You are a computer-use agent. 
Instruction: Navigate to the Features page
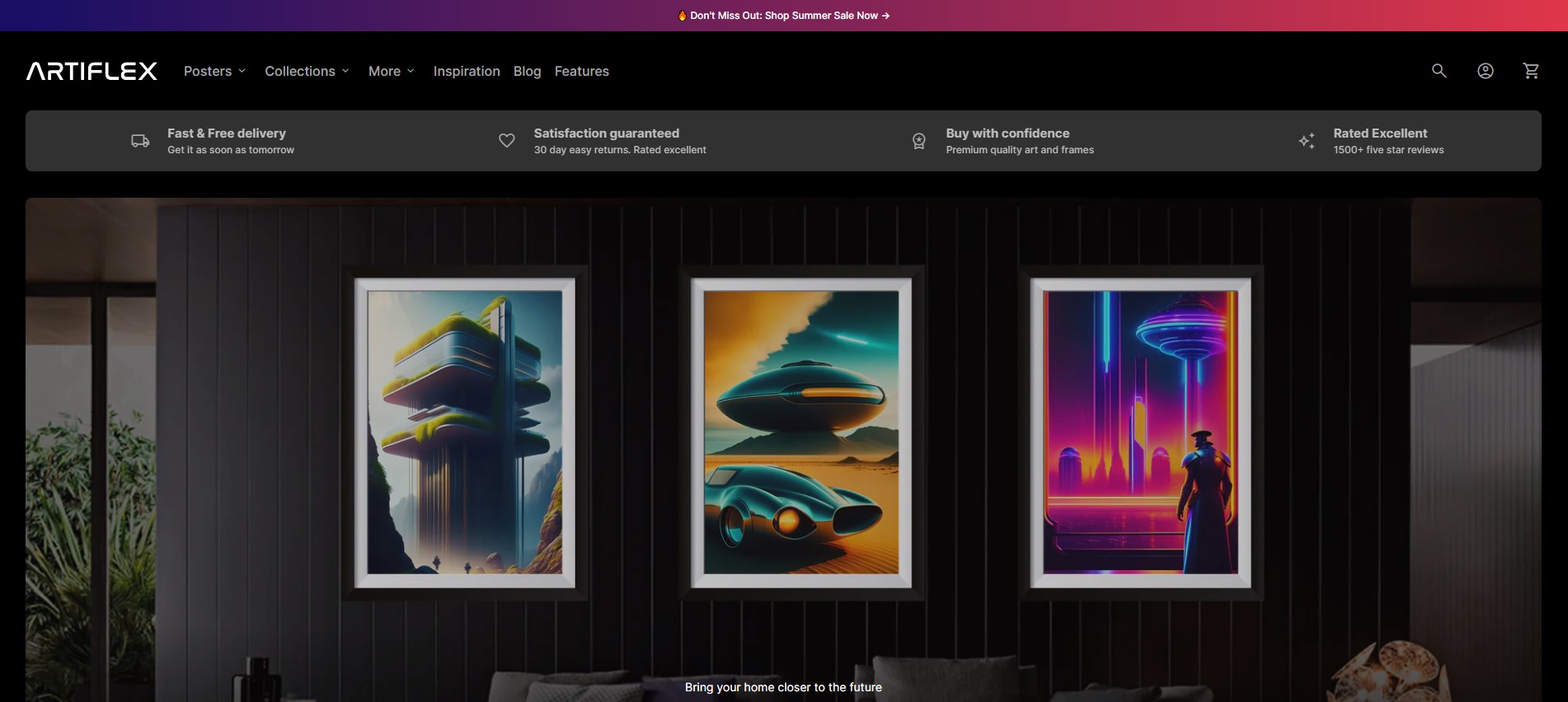click(x=581, y=71)
